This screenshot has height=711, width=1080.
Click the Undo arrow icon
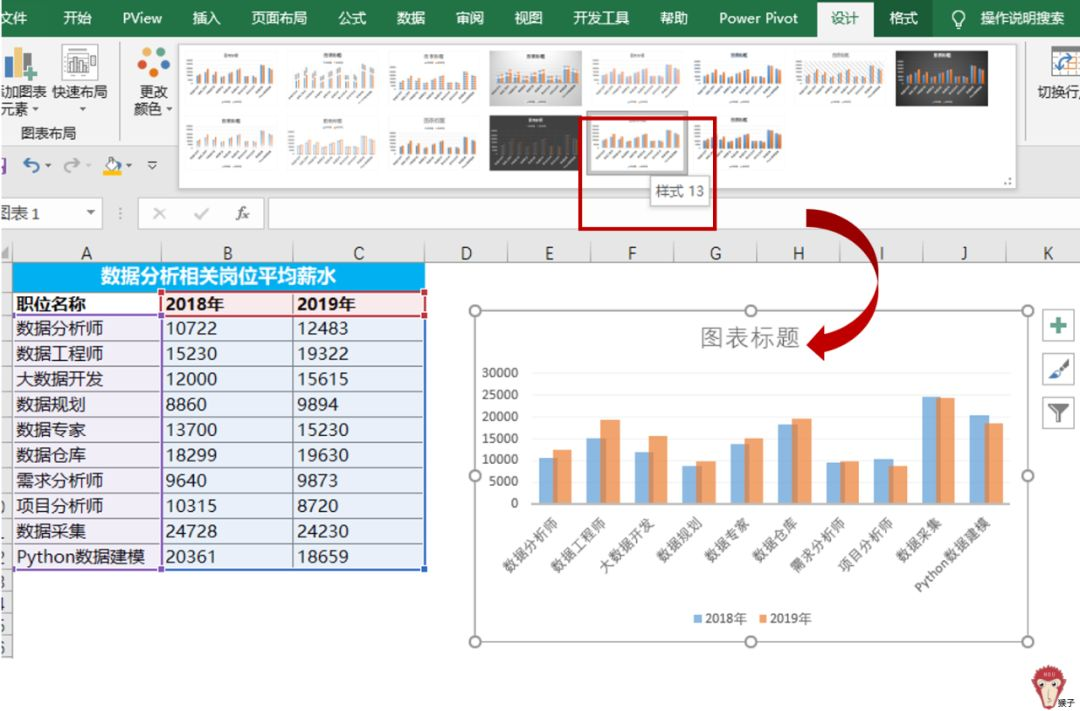pyautogui.click(x=31, y=165)
